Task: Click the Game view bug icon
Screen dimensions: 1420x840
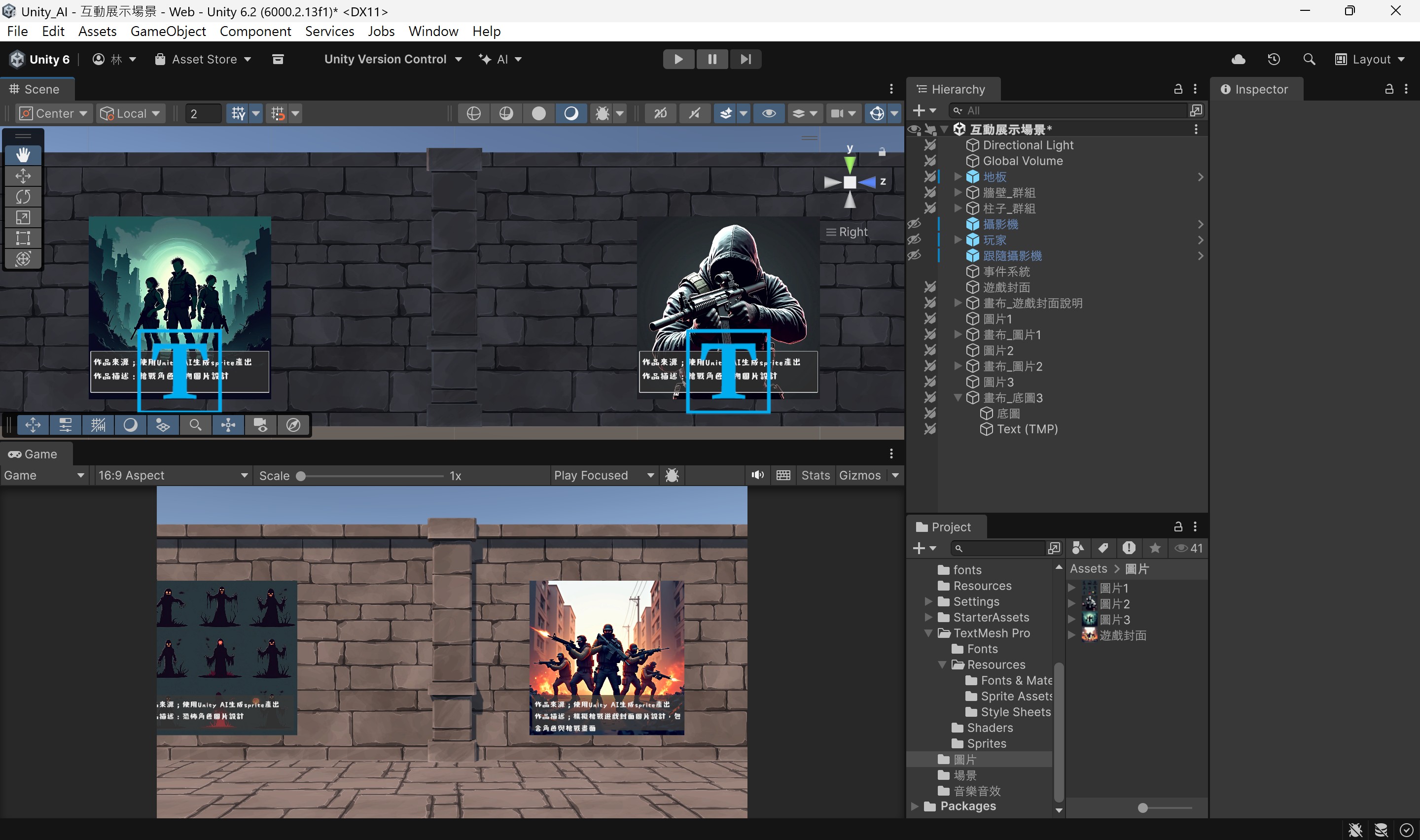Action: (x=672, y=475)
